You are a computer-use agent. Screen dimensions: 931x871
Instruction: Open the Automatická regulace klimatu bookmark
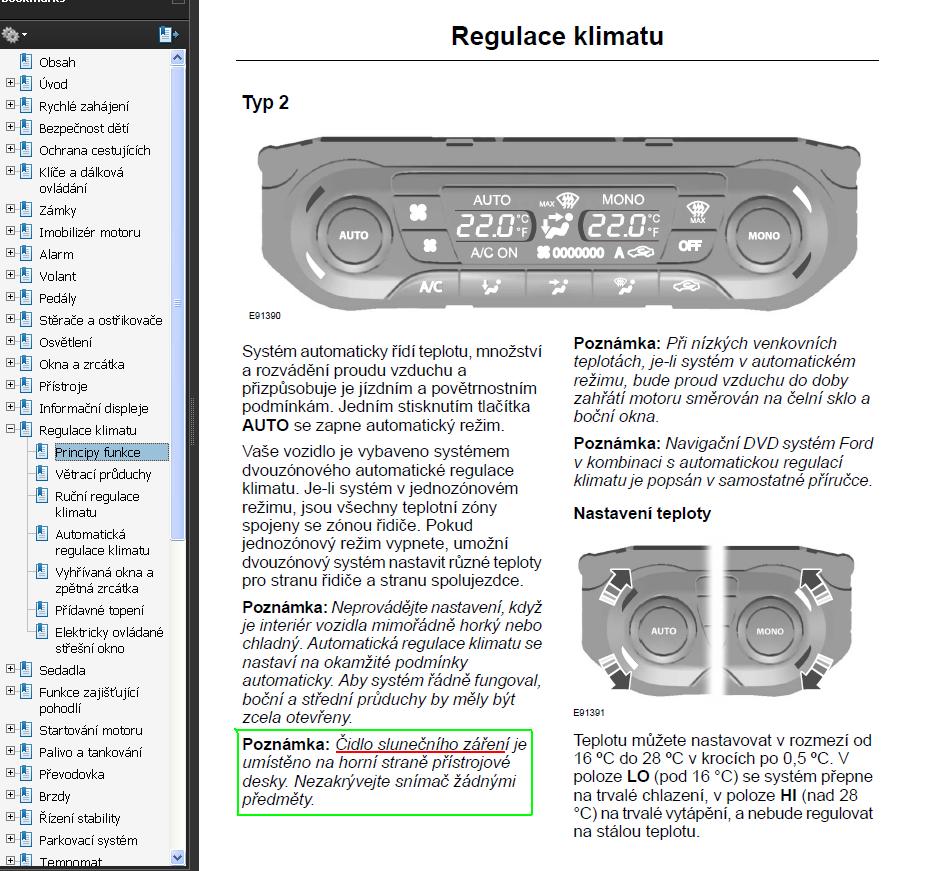(102, 542)
